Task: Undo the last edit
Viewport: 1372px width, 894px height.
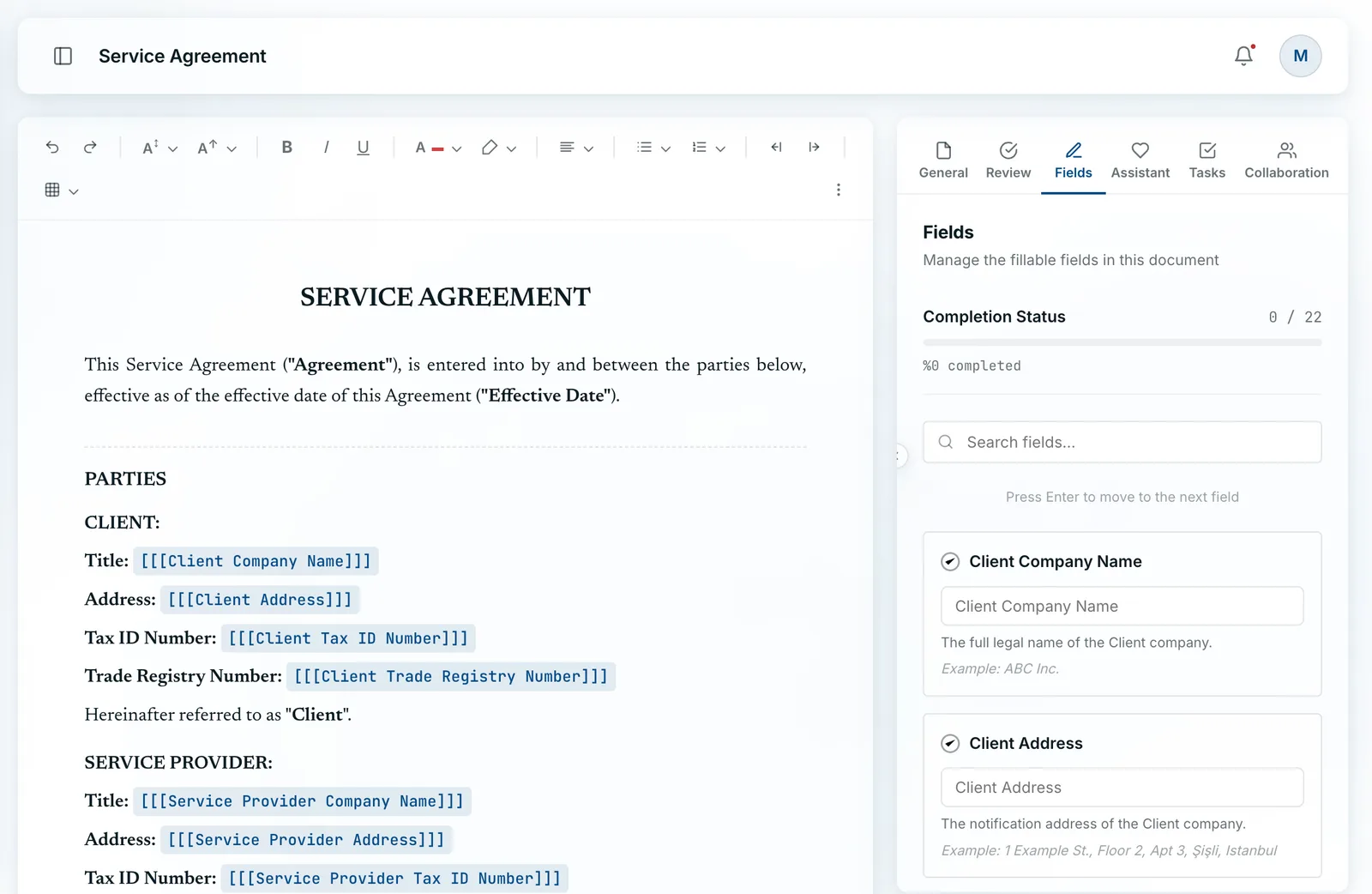Action: point(52,148)
